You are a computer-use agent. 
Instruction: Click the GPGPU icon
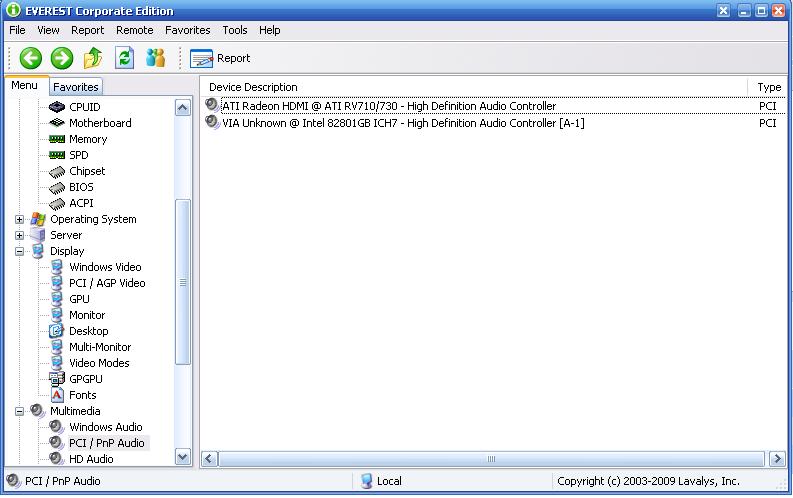[57, 379]
